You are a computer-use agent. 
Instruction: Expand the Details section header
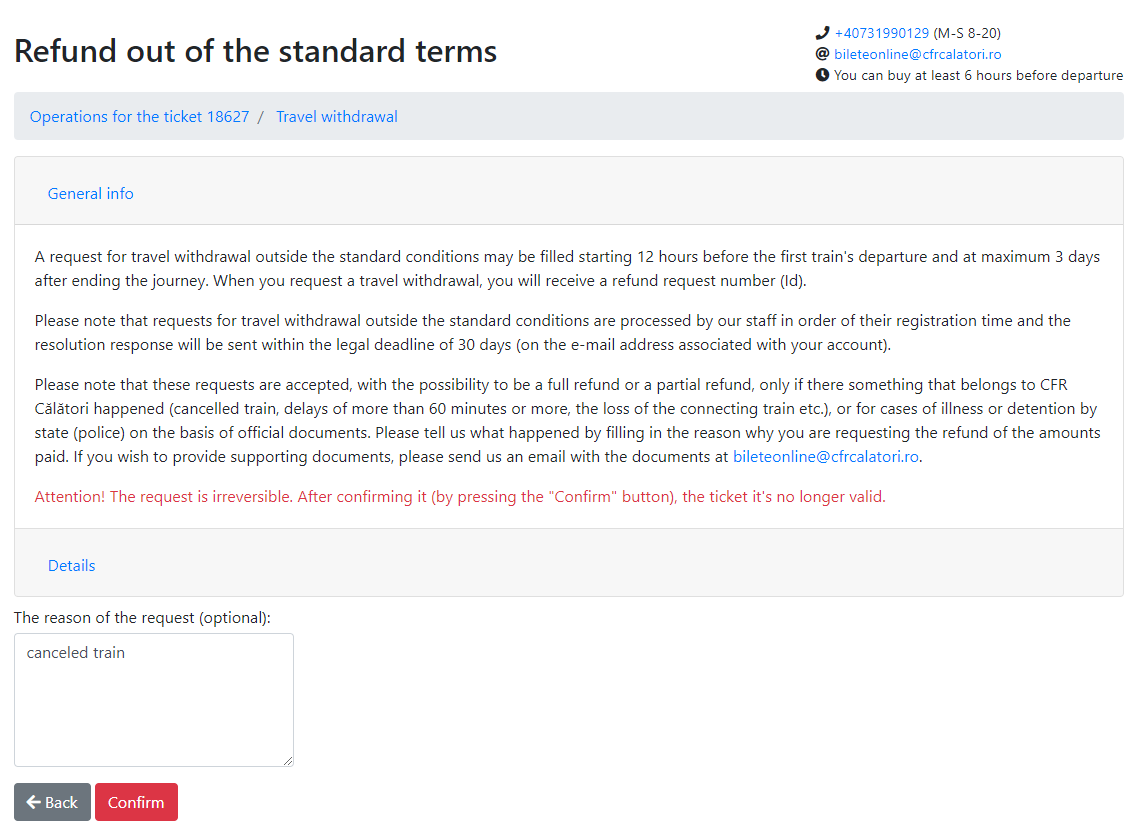pyautogui.click(x=71, y=566)
